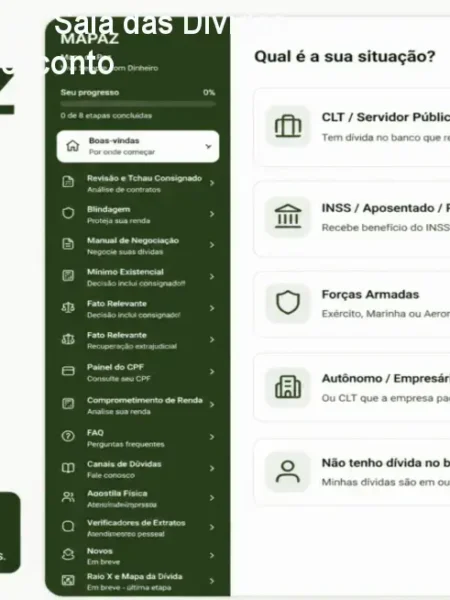Image resolution: width=450 pixels, height=600 pixels.
Task: Expand the Novos row chevron
Action: 212,555
